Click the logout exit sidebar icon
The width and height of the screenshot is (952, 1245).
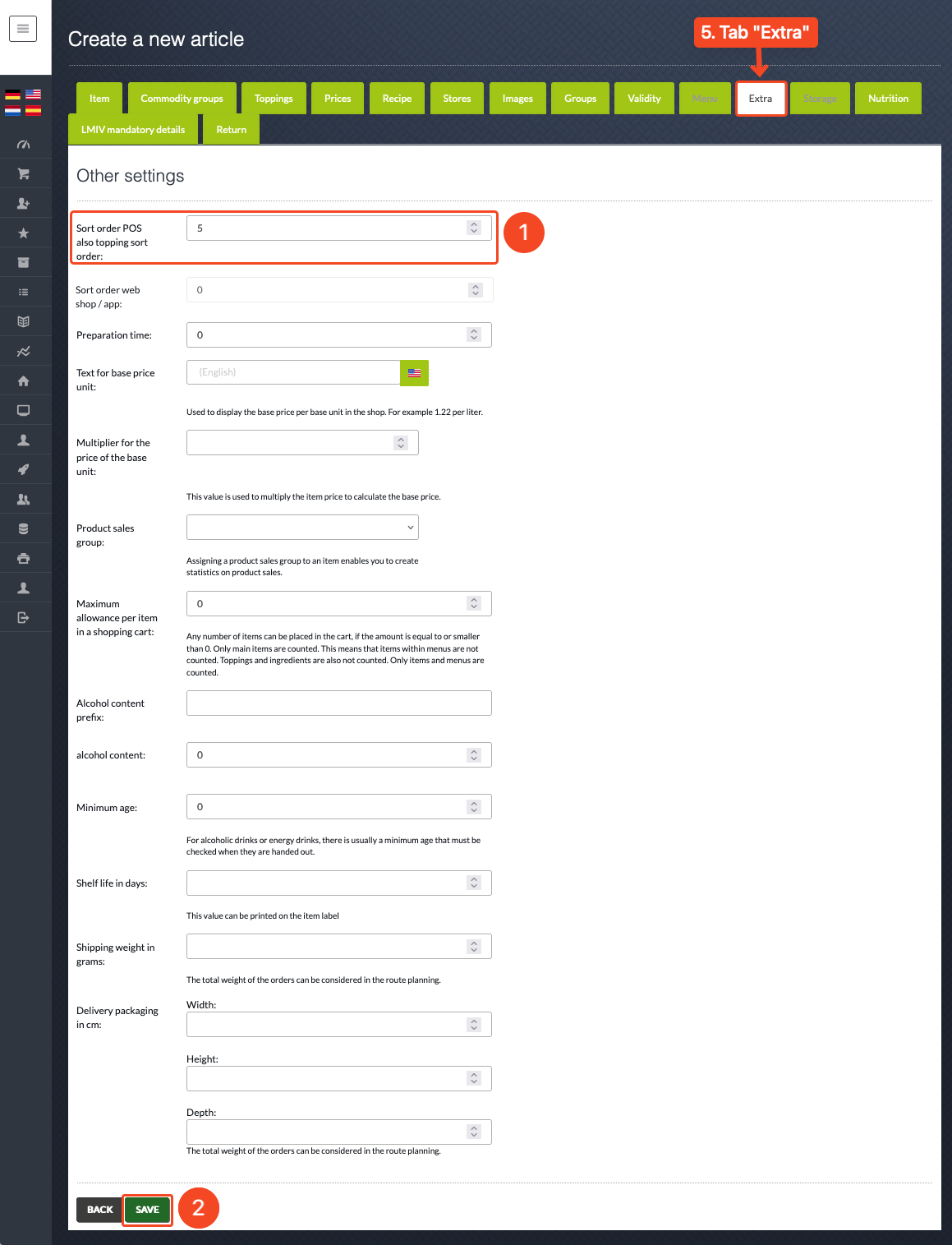[x=24, y=618]
